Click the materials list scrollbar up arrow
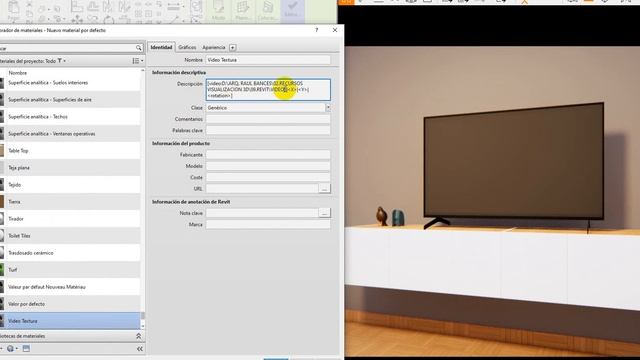This screenshot has height=360, width=640. (142, 71)
